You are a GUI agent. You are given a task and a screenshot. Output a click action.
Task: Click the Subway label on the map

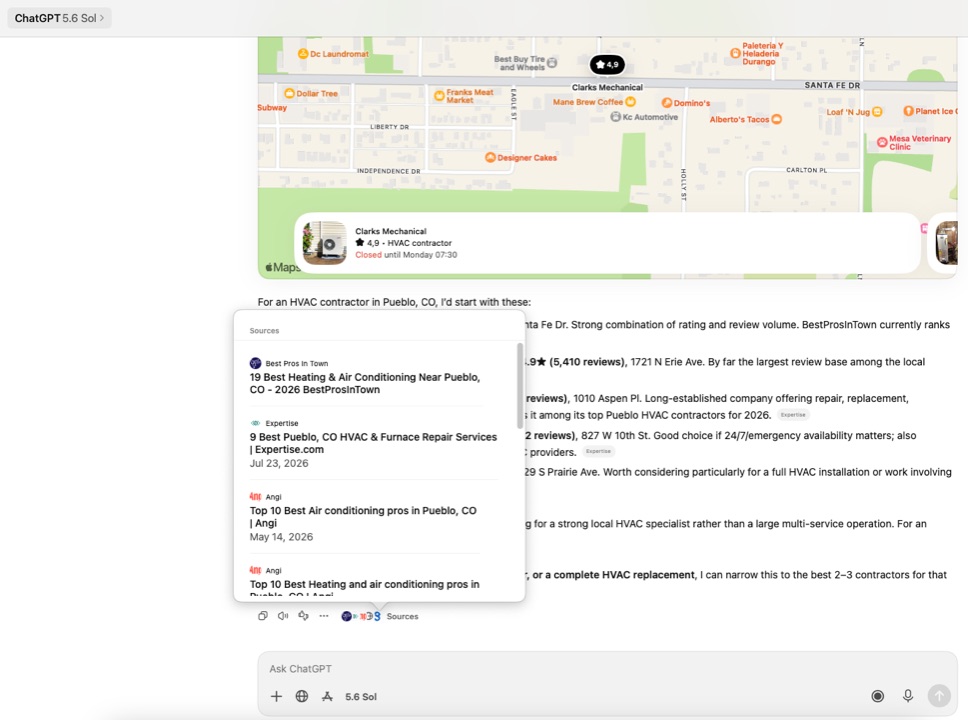(x=272, y=107)
